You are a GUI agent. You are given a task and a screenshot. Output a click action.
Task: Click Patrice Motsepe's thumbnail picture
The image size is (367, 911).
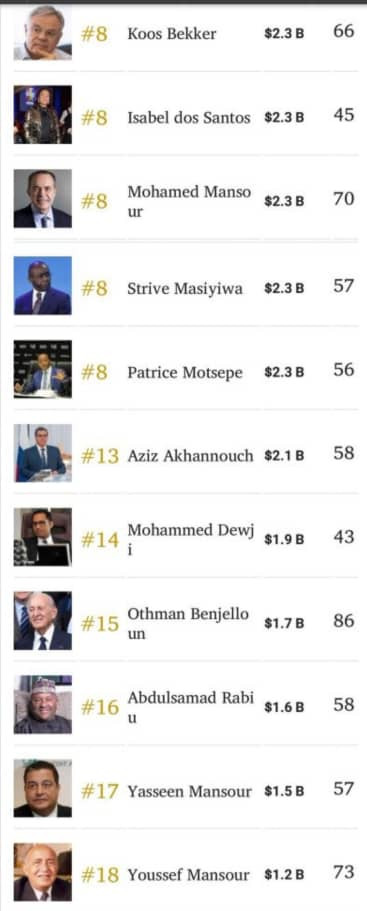(43, 369)
